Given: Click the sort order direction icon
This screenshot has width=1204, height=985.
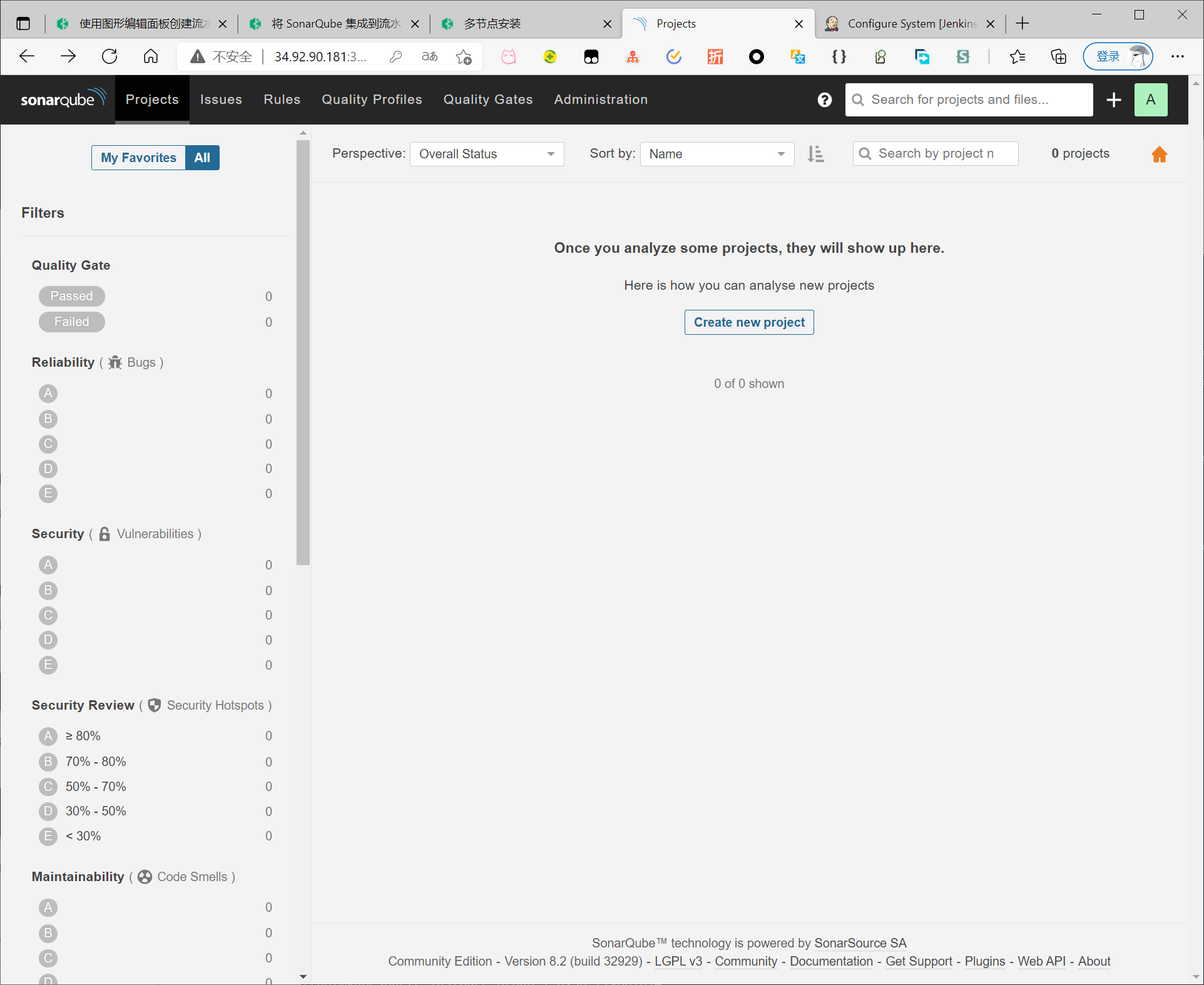Looking at the screenshot, I should point(815,154).
